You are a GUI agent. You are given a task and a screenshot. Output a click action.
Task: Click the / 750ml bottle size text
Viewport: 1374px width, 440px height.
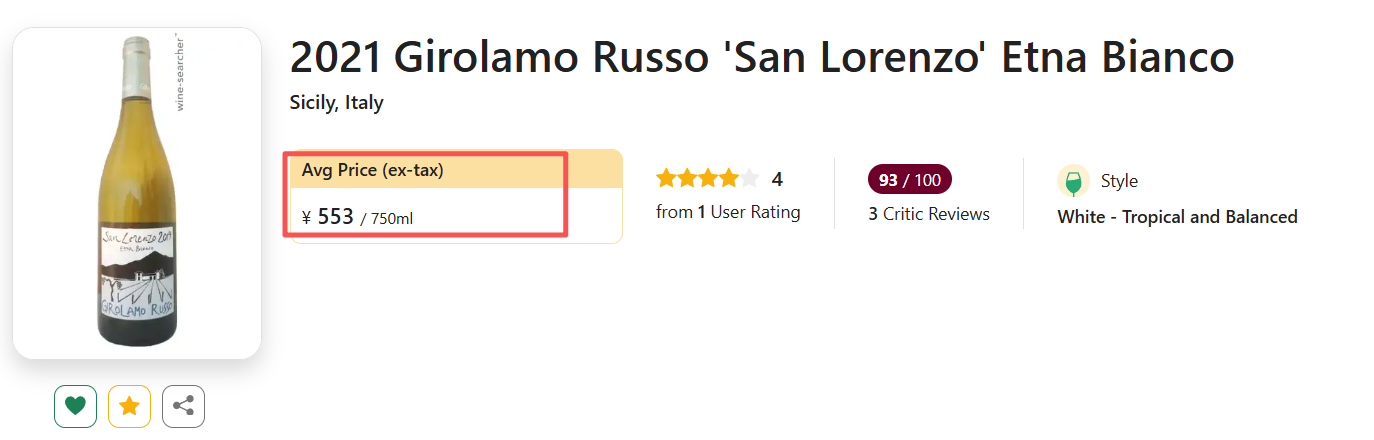[386, 218]
